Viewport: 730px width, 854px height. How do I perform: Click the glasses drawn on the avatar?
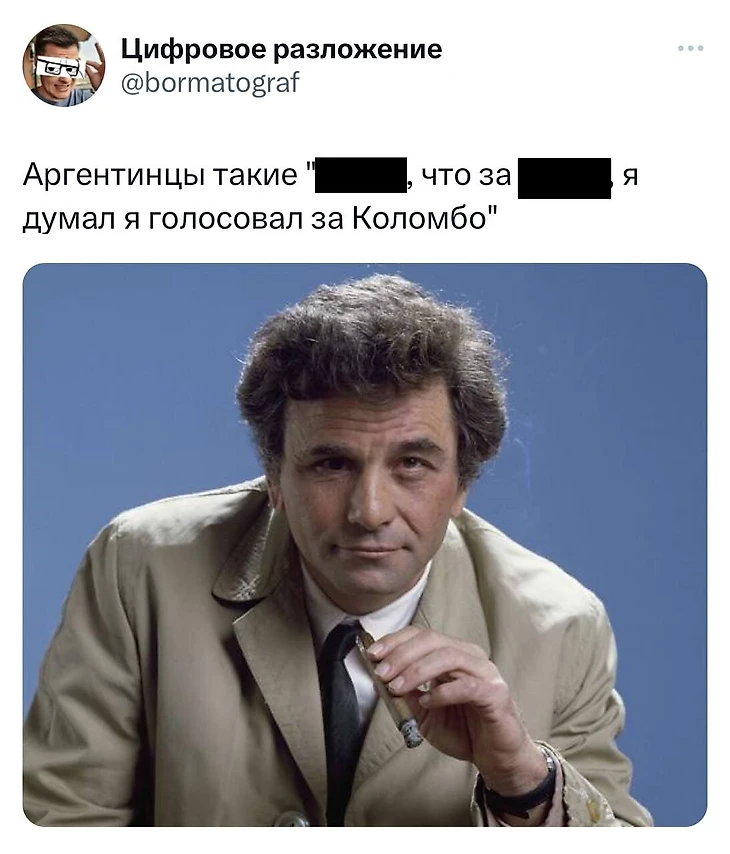(60, 67)
